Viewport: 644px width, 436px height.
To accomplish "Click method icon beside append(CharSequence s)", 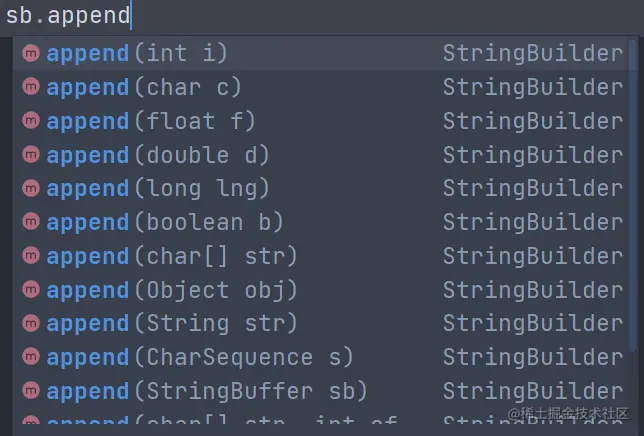I will coord(31,358).
